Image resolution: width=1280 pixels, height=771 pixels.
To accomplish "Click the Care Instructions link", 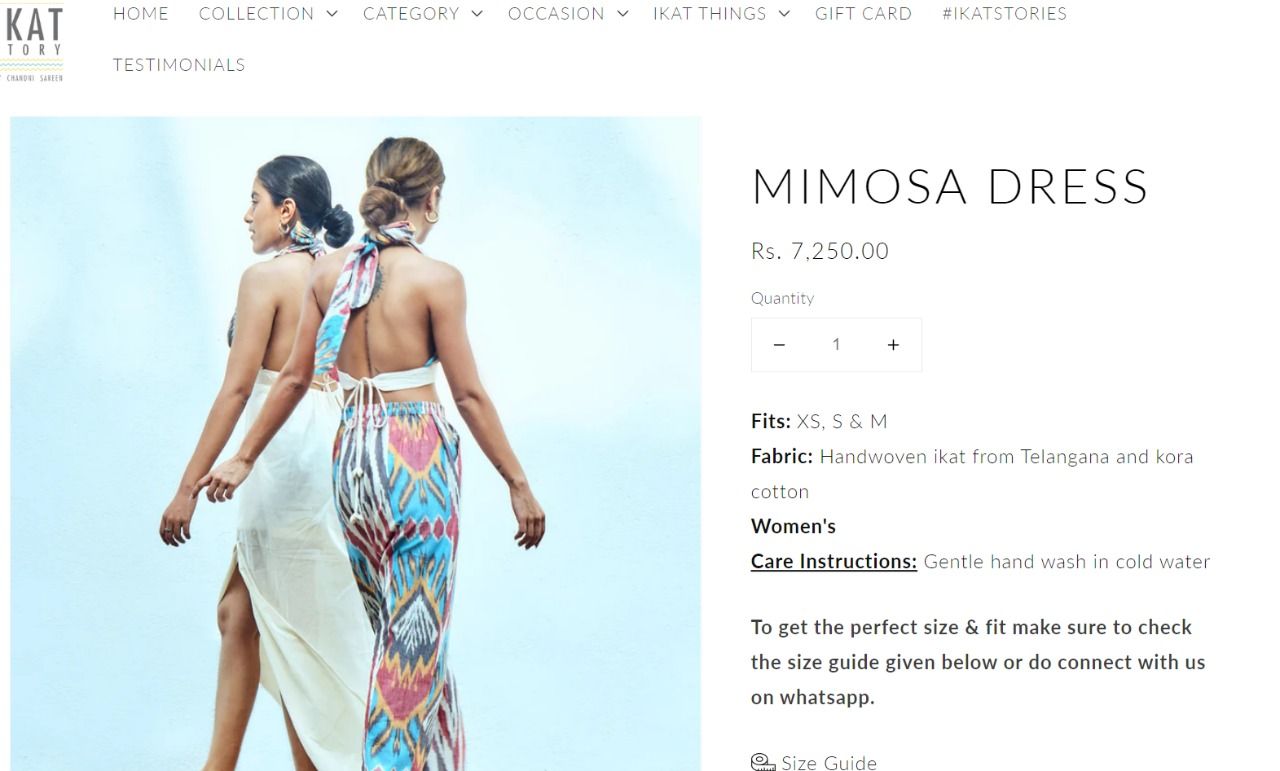I will (x=834, y=562).
